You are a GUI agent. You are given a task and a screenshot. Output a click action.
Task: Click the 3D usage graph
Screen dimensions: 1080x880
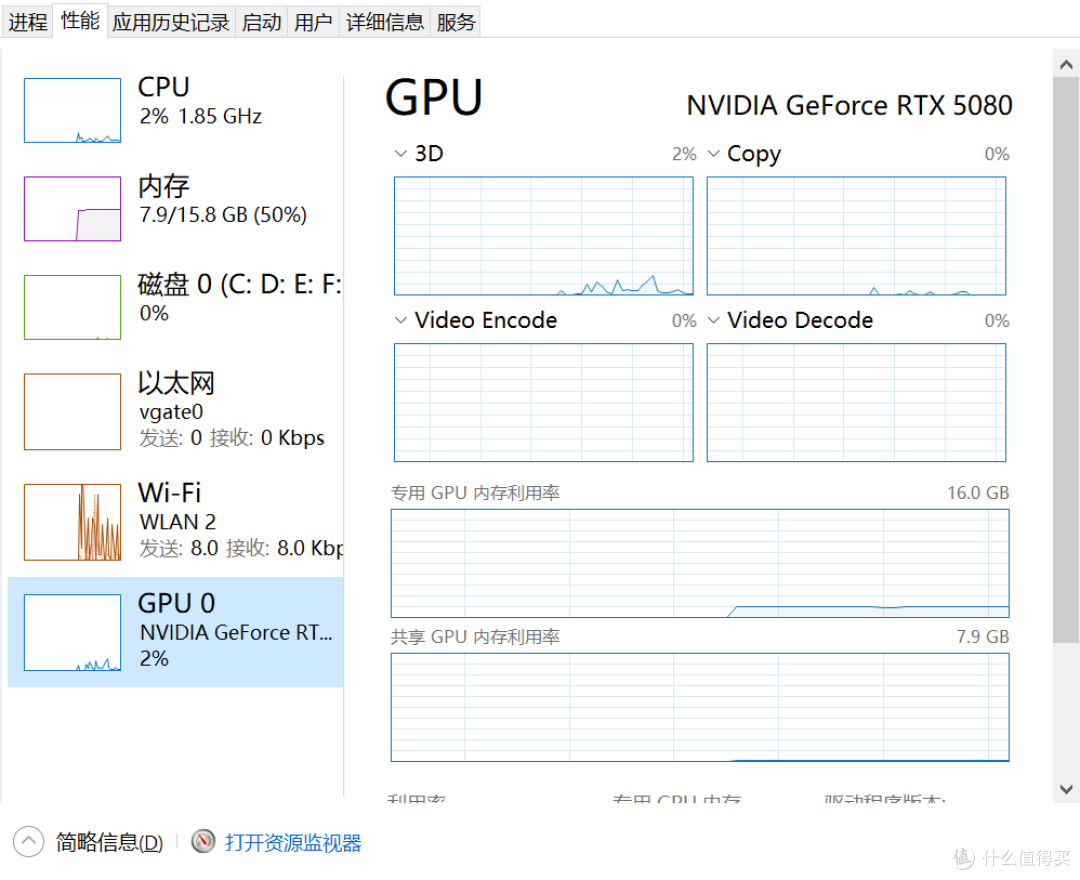(x=543, y=235)
